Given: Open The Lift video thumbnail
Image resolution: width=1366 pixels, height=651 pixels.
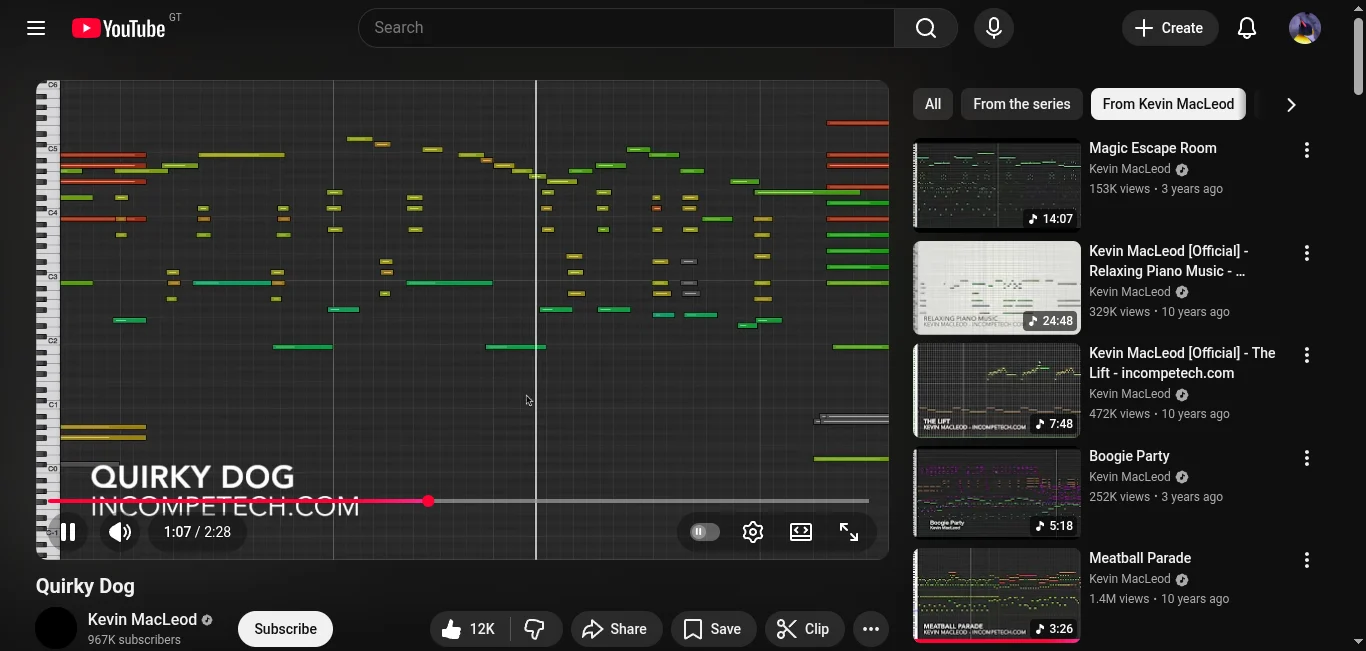Looking at the screenshot, I should pyautogui.click(x=997, y=390).
